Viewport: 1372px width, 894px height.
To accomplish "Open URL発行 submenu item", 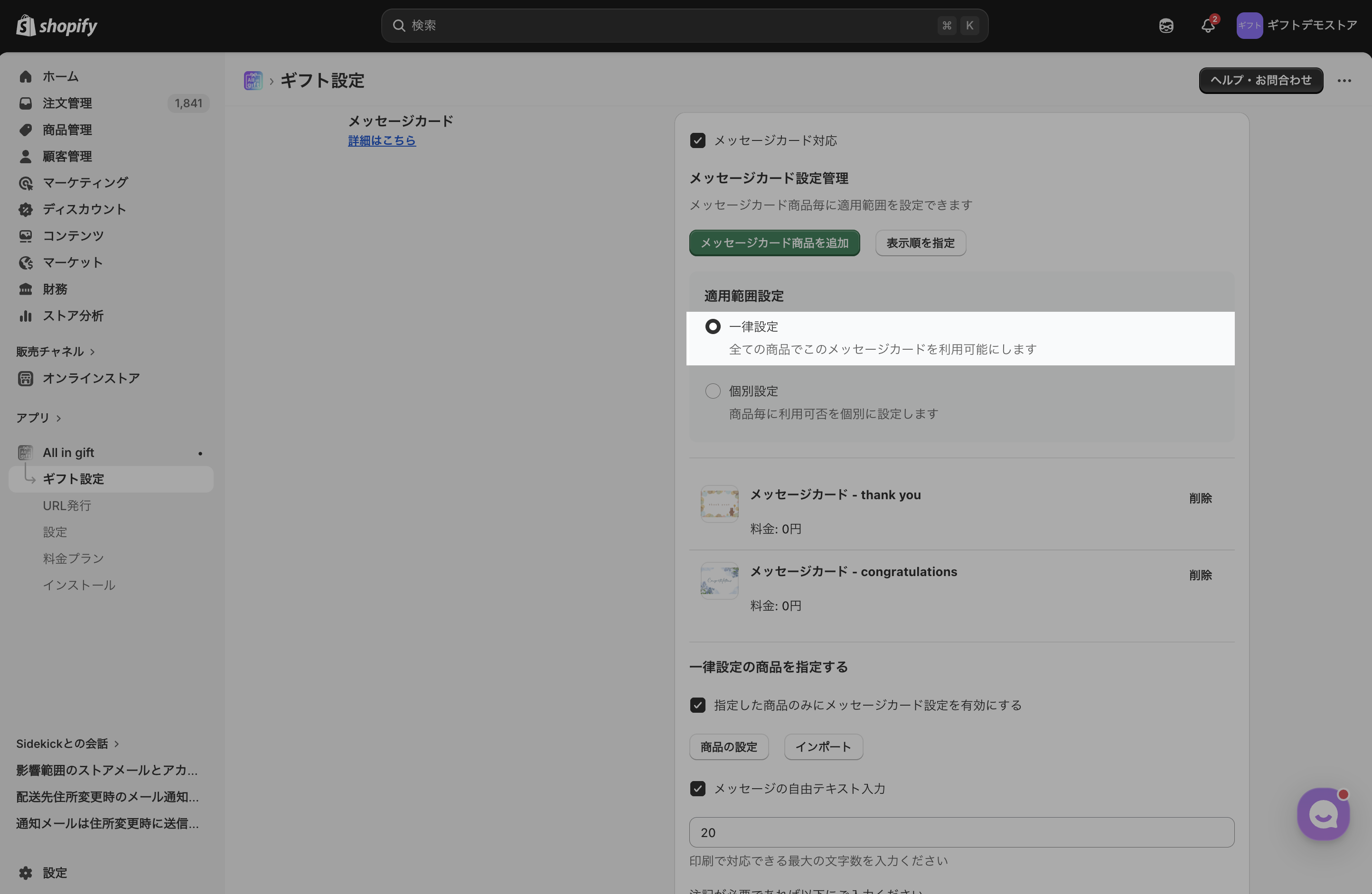I will [x=67, y=505].
